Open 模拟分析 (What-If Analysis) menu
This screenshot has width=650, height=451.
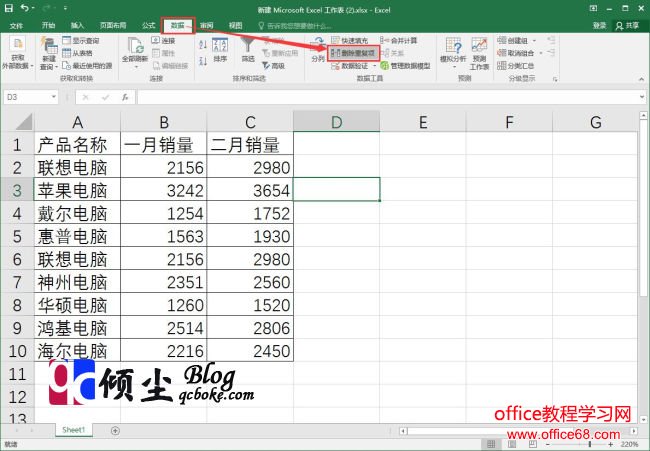(x=453, y=53)
